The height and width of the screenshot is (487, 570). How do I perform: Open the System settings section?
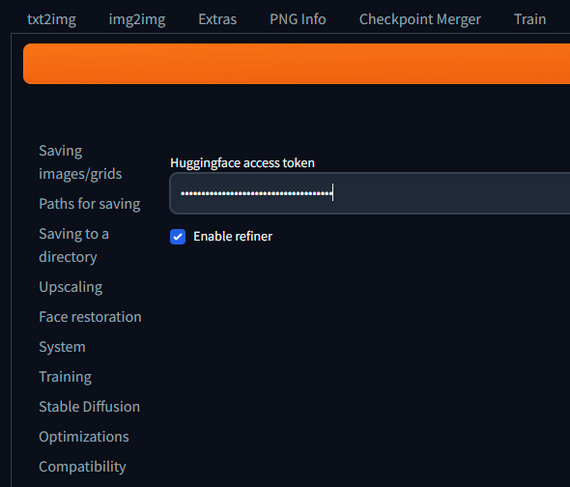point(62,347)
